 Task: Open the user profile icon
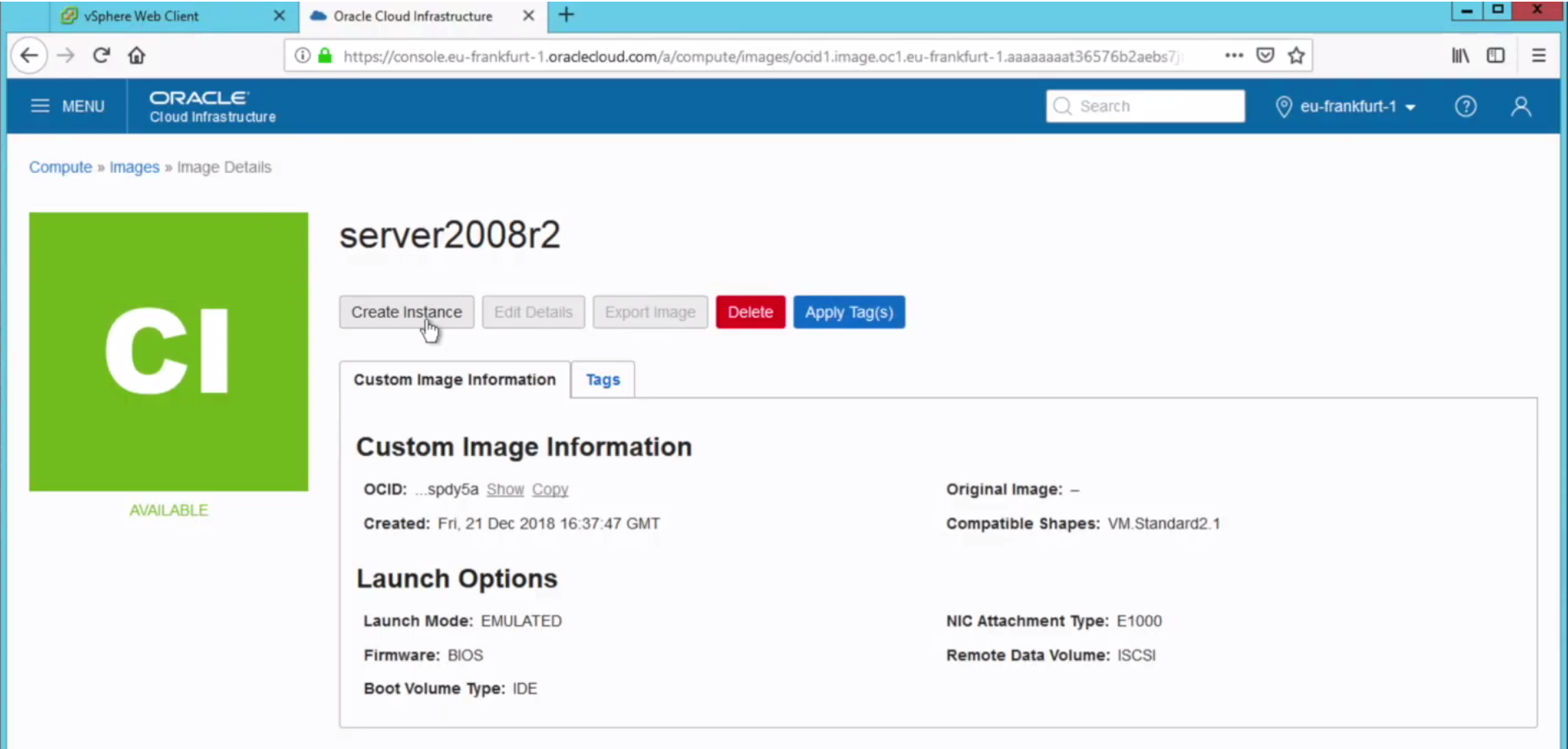pos(1521,106)
